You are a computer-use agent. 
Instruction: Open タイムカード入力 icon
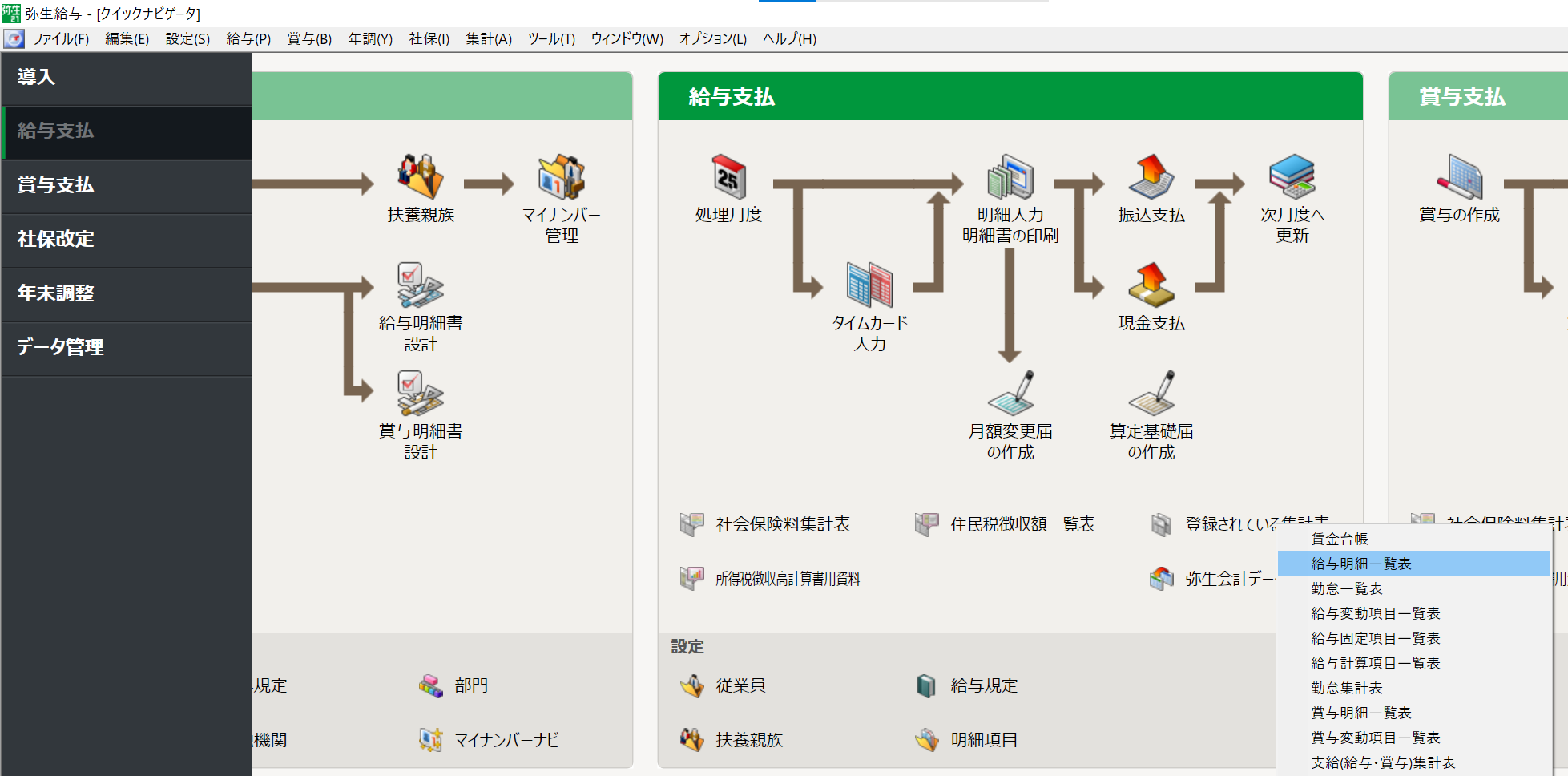click(x=869, y=286)
